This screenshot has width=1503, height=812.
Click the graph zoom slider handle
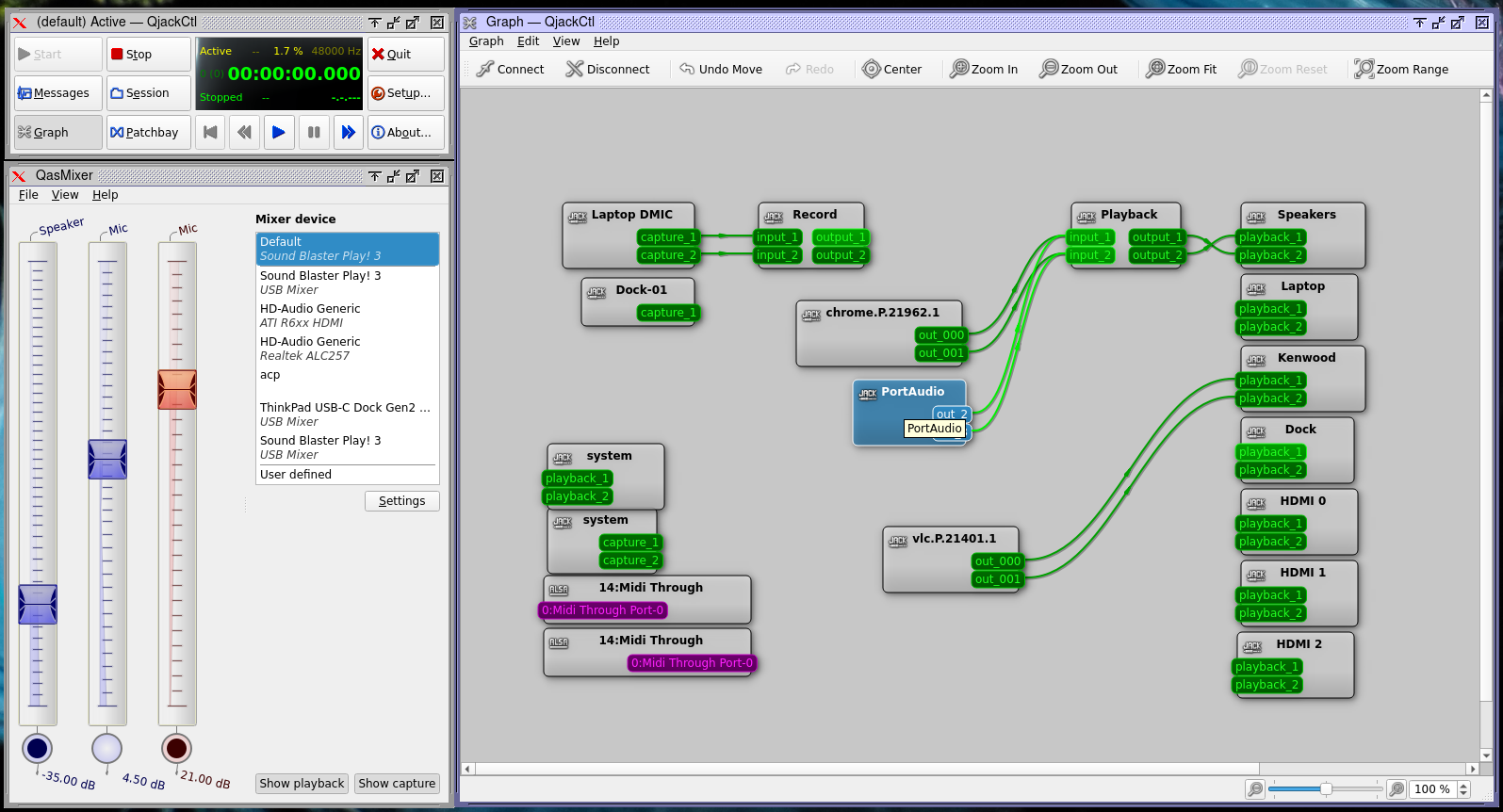[x=1326, y=789]
